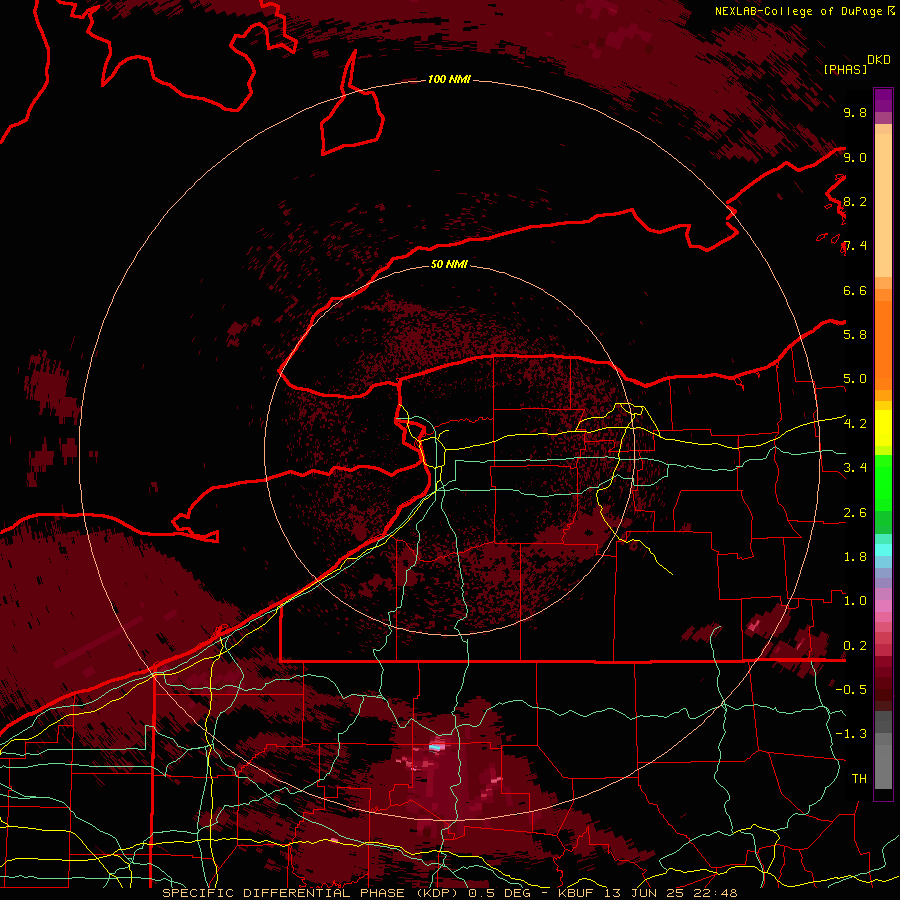900x900 pixels.
Task: Click the 100 NMI range ring label
Action: (x=449, y=79)
